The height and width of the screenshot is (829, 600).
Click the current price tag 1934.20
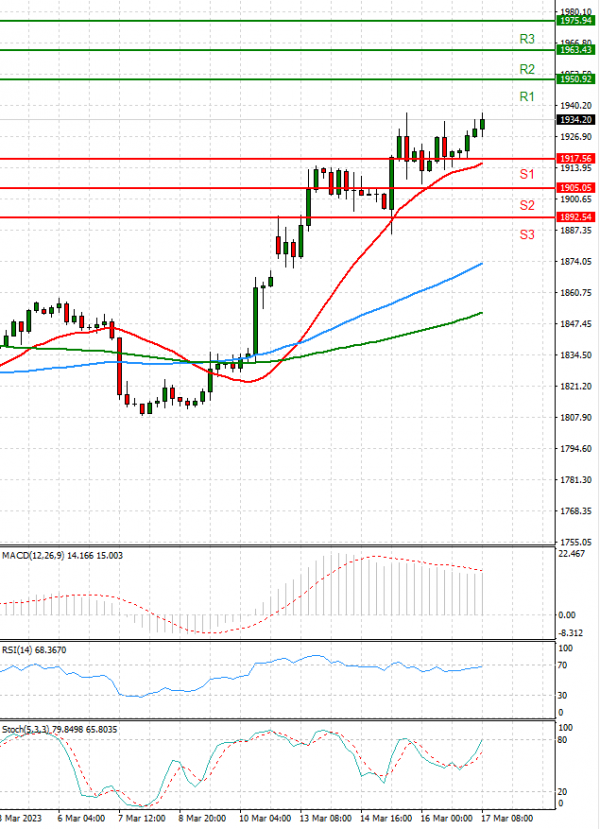576,120
